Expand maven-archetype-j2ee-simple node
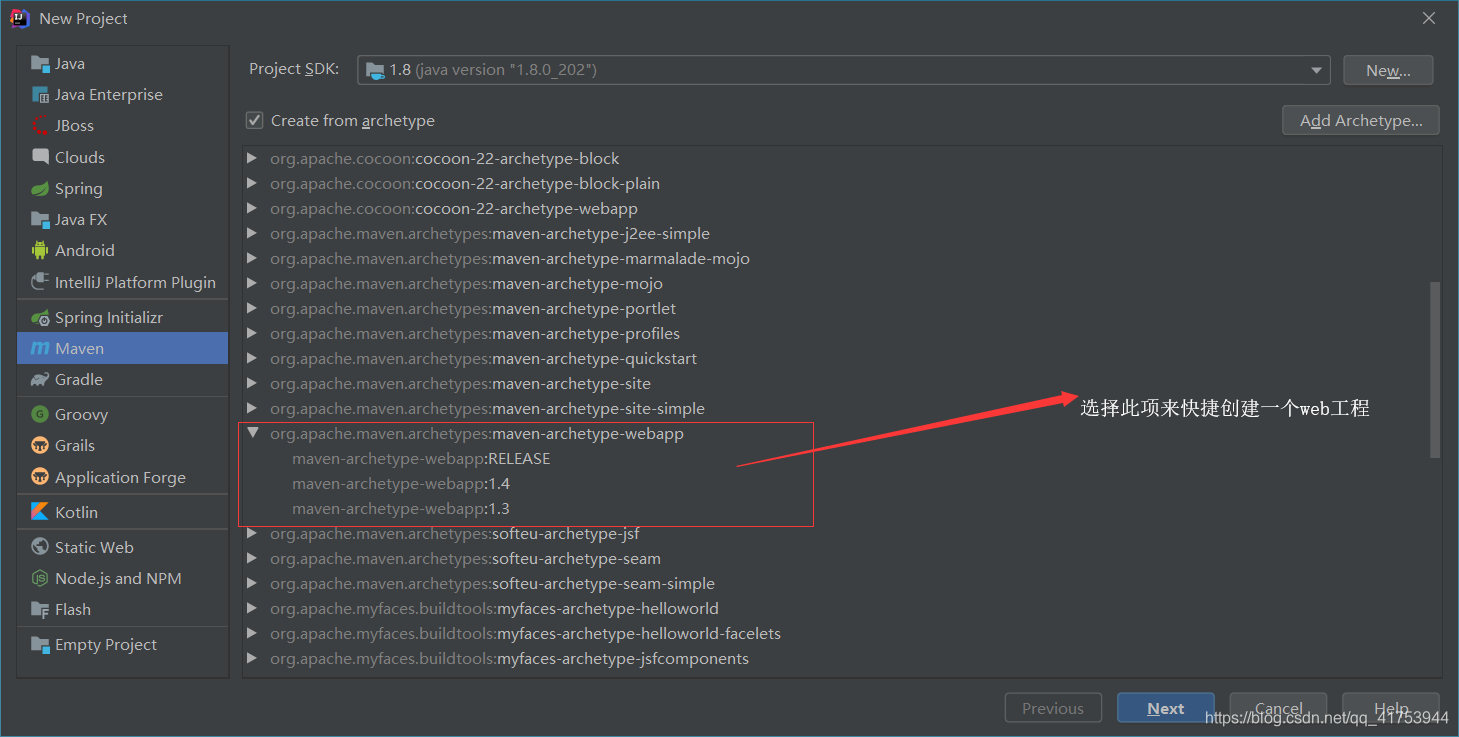Screen dimensions: 1459x737 (252, 233)
